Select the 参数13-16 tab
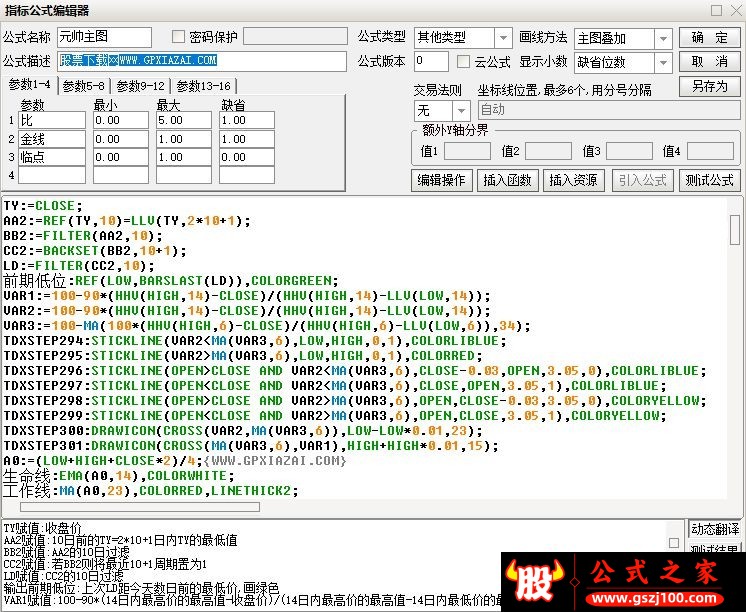This screenshot has height=612, width=746. pyautogui.click(x=203, y=86)
